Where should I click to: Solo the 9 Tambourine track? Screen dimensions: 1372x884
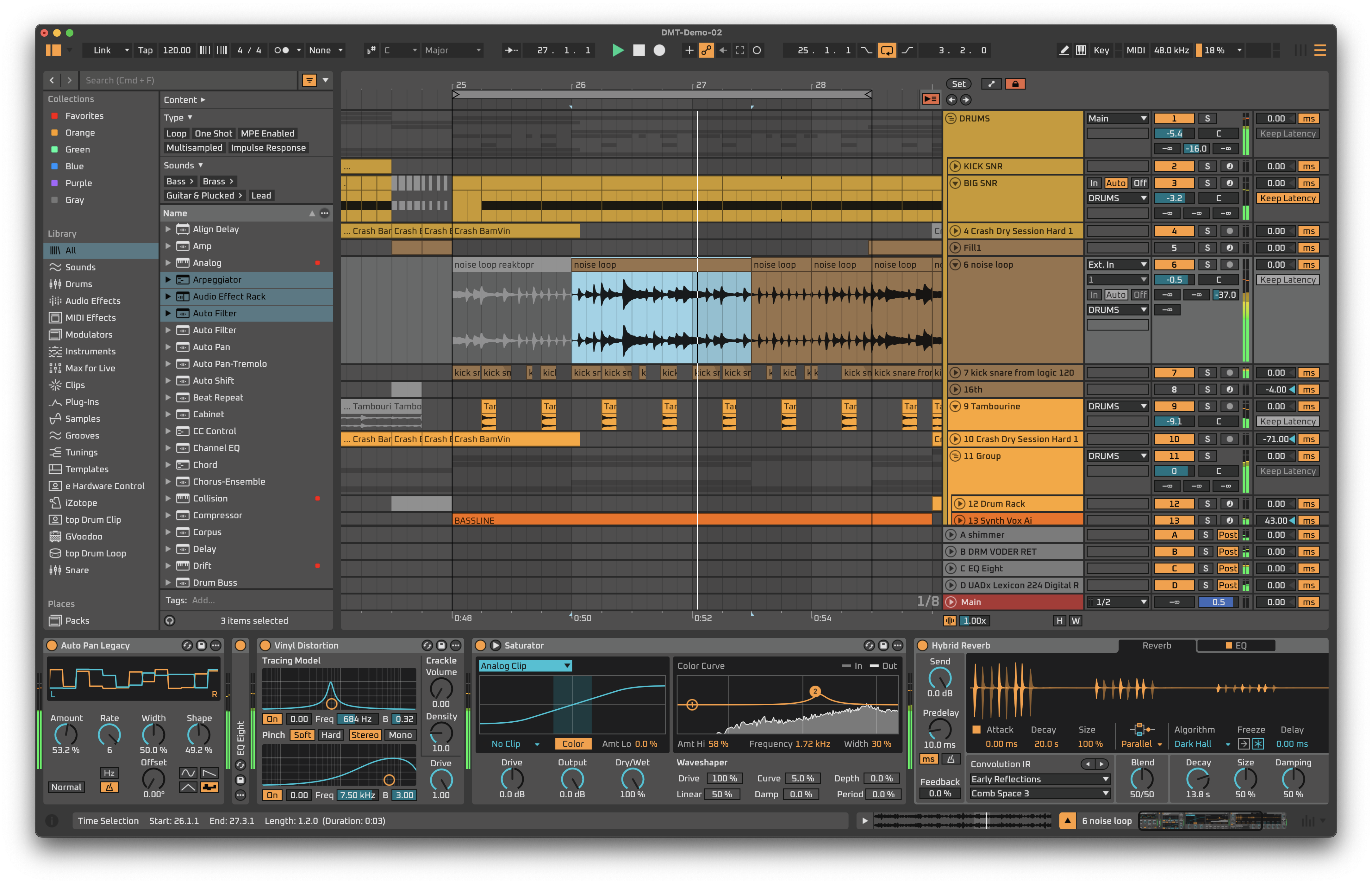1207,407
